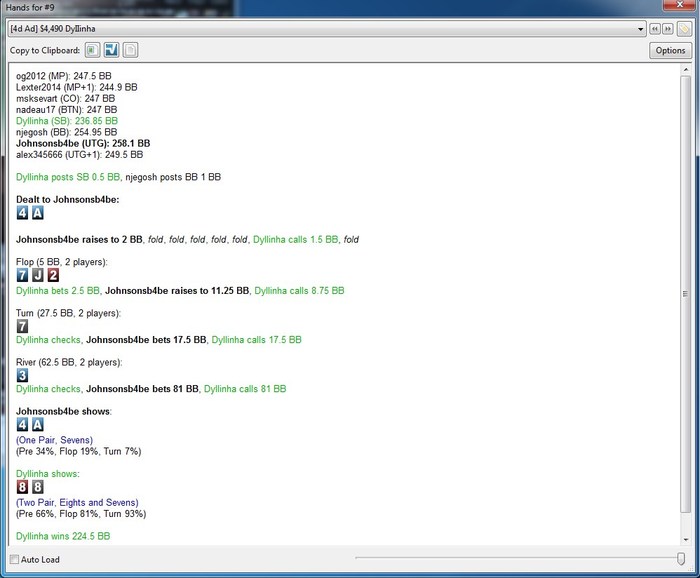Click the shown 4 card under Johnsonsb4be shows
This screenshot has width=700, height=578.
(x=22, y=424)
